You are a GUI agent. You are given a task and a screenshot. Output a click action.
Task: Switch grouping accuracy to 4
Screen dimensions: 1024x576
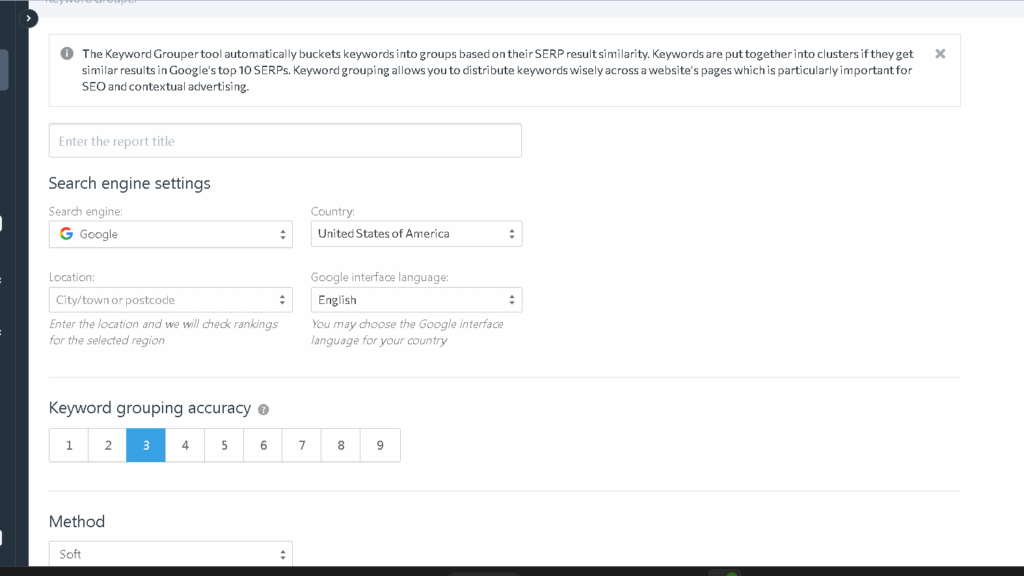185,445
